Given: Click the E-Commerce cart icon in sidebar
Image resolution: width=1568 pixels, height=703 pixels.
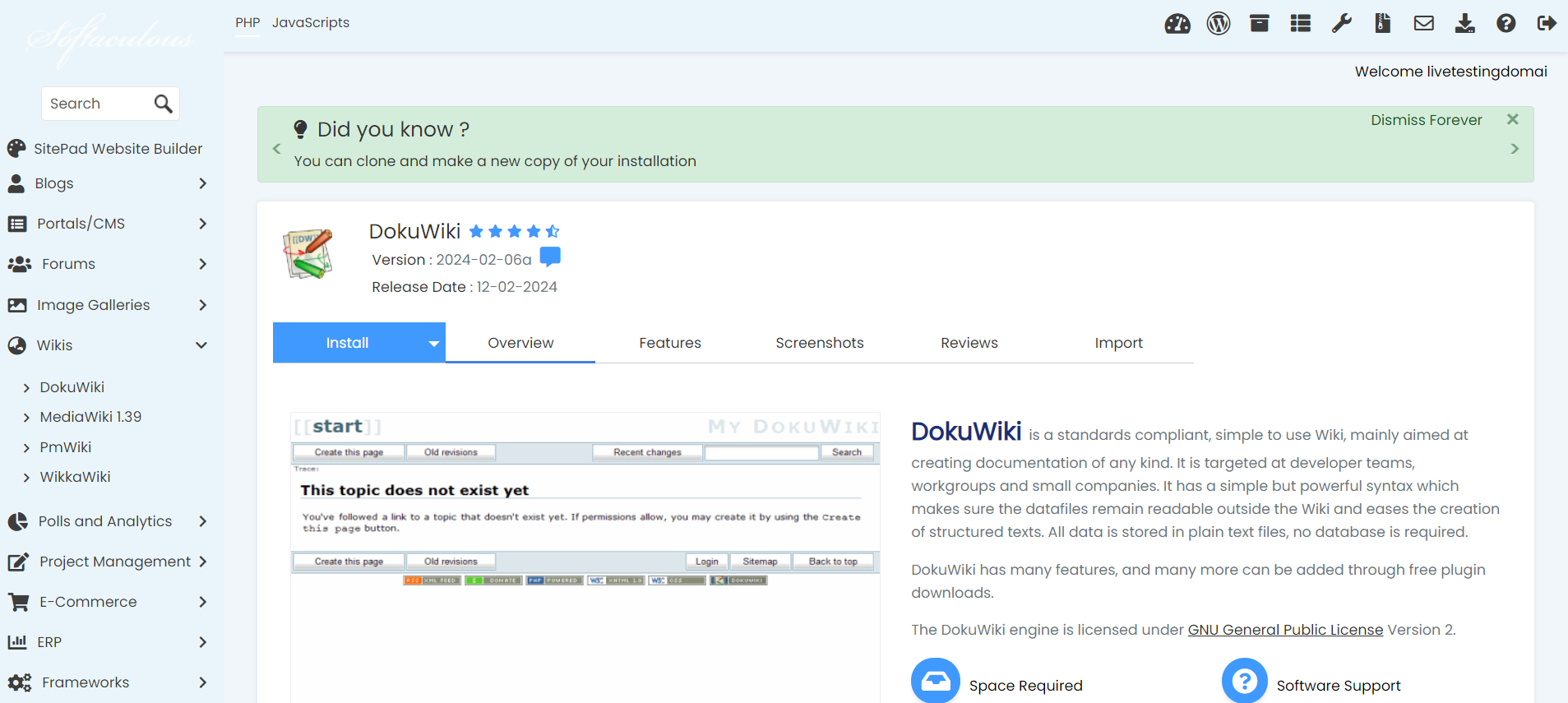Looking at the screenshot, I should click(19, 602).
